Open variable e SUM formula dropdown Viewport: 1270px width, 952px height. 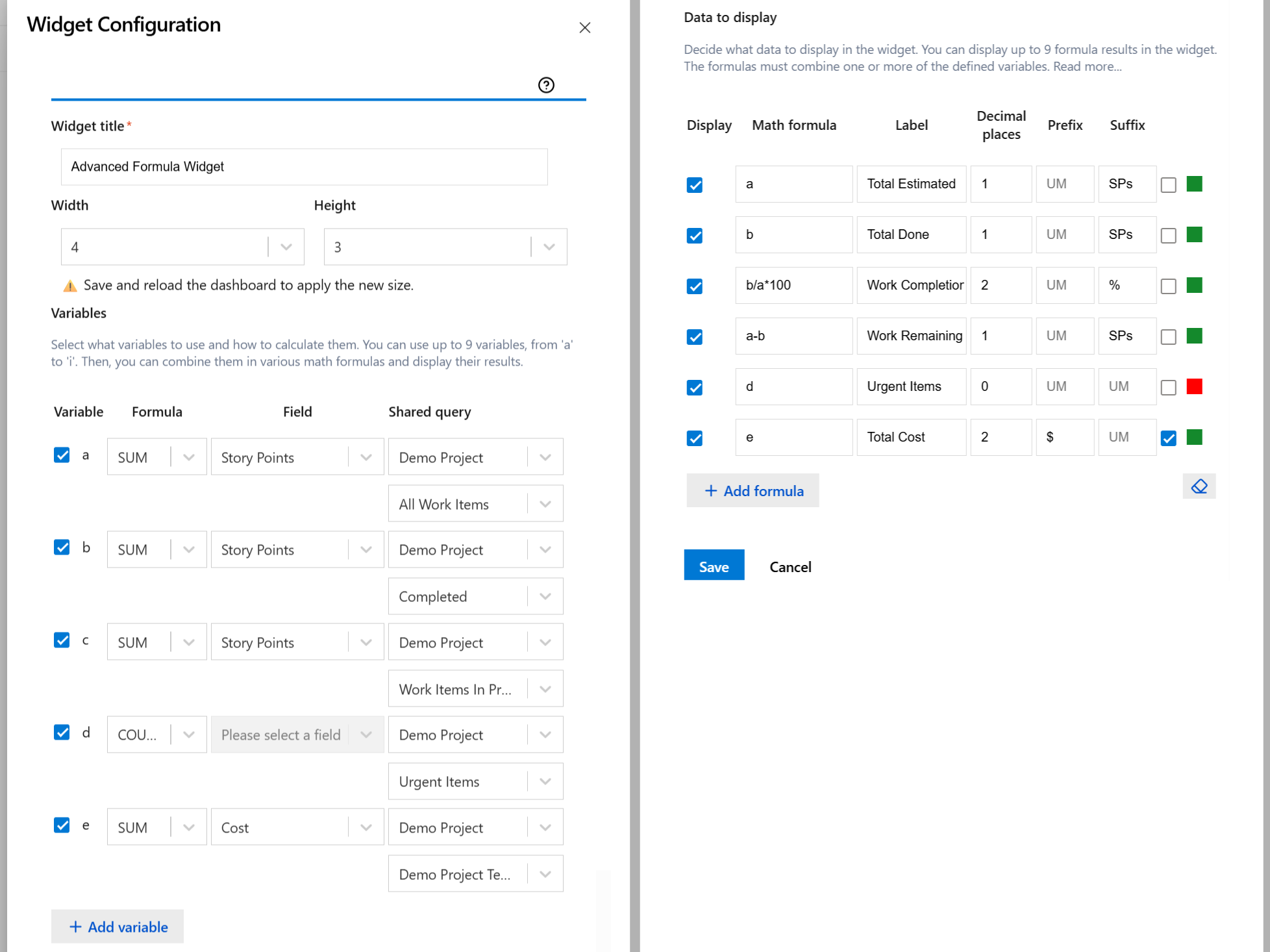[156, 827]
